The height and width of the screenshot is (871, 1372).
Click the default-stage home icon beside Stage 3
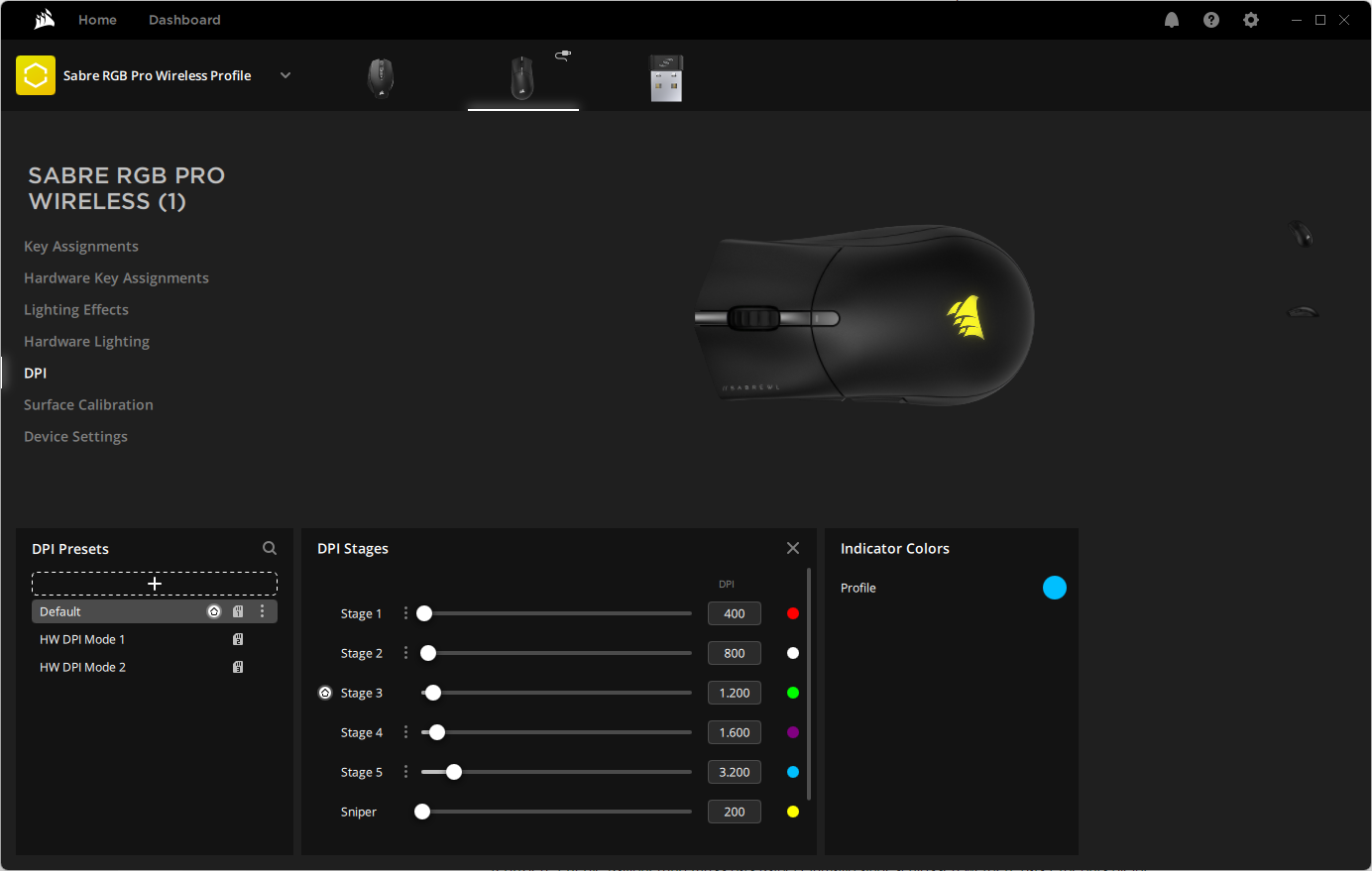[x=325, y=693]
